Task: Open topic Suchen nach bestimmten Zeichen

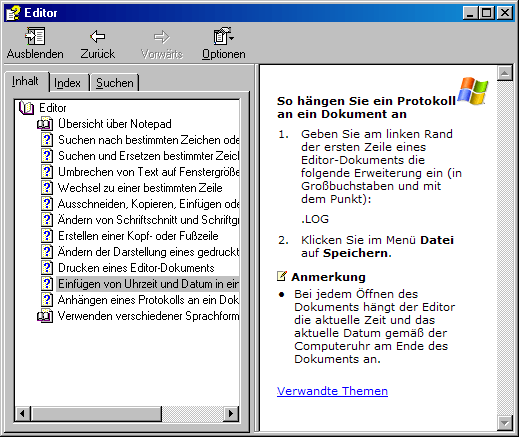Action: click(x=148, y=140)
